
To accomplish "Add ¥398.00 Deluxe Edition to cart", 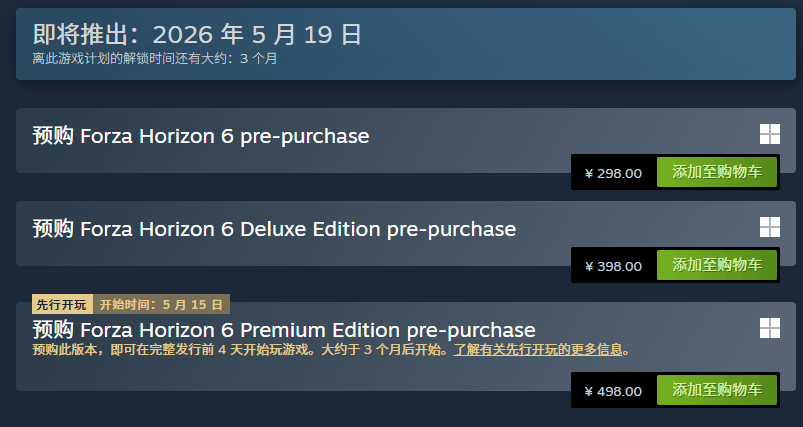I will 717,265.
